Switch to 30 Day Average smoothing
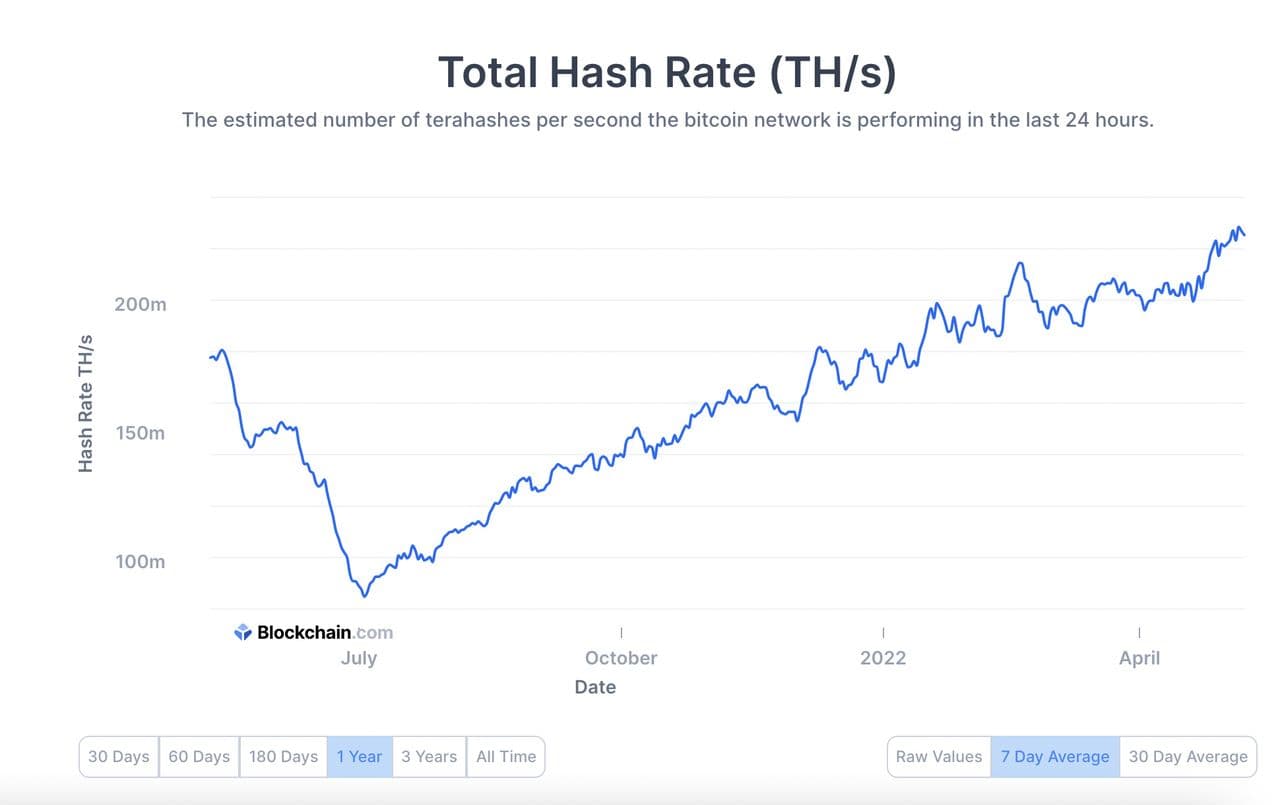The width and height of the screenshot is (1280, 805). click(1188, 756)
